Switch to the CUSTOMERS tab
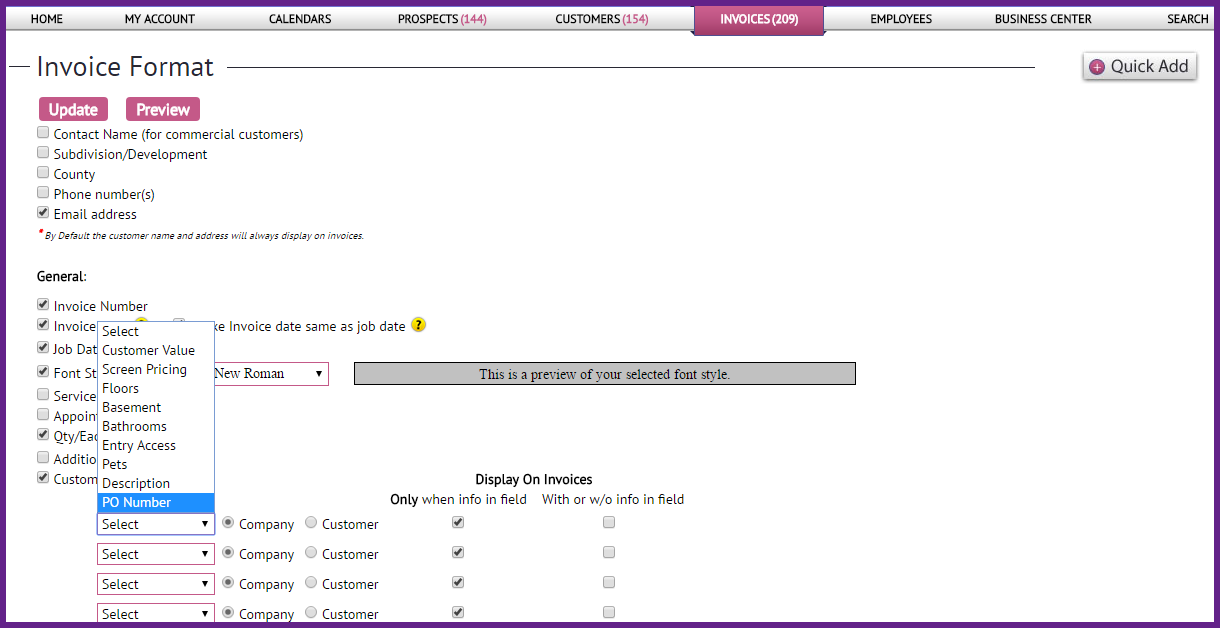Image resolution: width=1220 pixels, height=628 pixels. point(601,19)
